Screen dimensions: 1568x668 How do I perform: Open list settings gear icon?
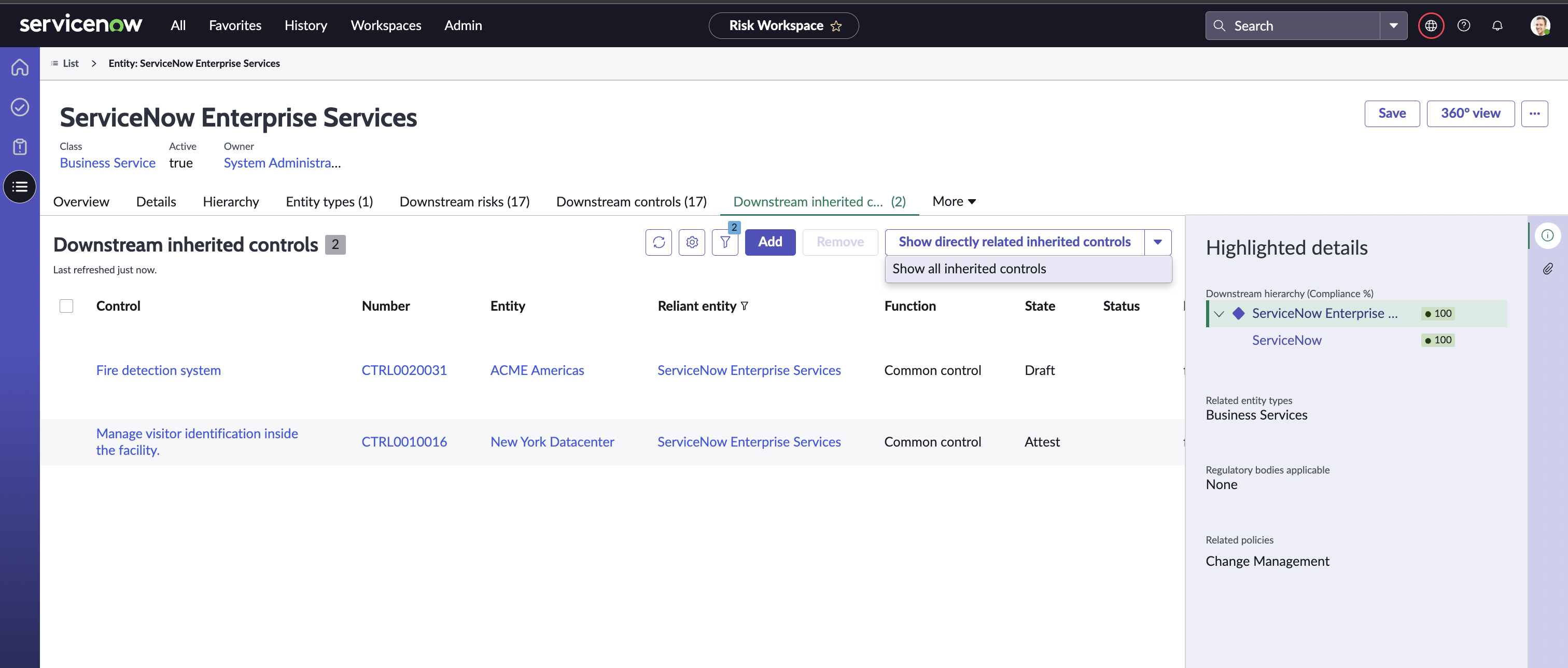pyautogui.click(x=692, y=242)
